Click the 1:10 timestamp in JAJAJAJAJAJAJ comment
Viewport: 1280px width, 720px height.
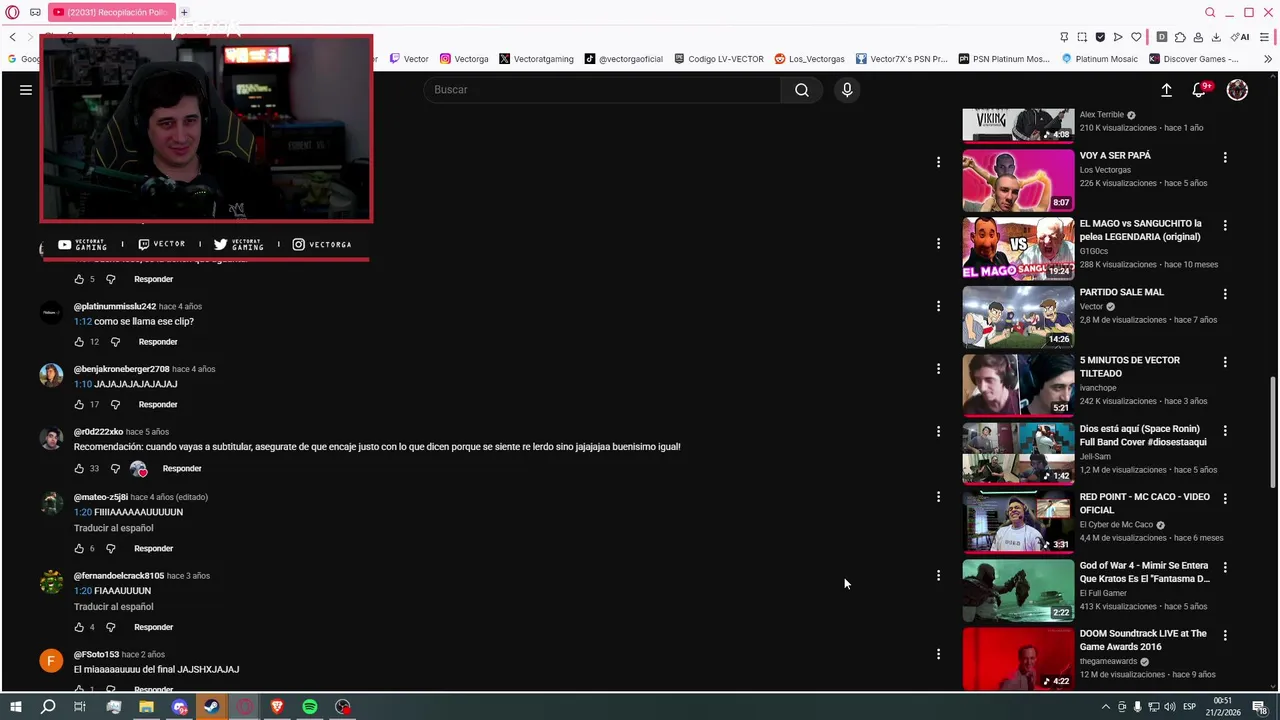(82, 384)
